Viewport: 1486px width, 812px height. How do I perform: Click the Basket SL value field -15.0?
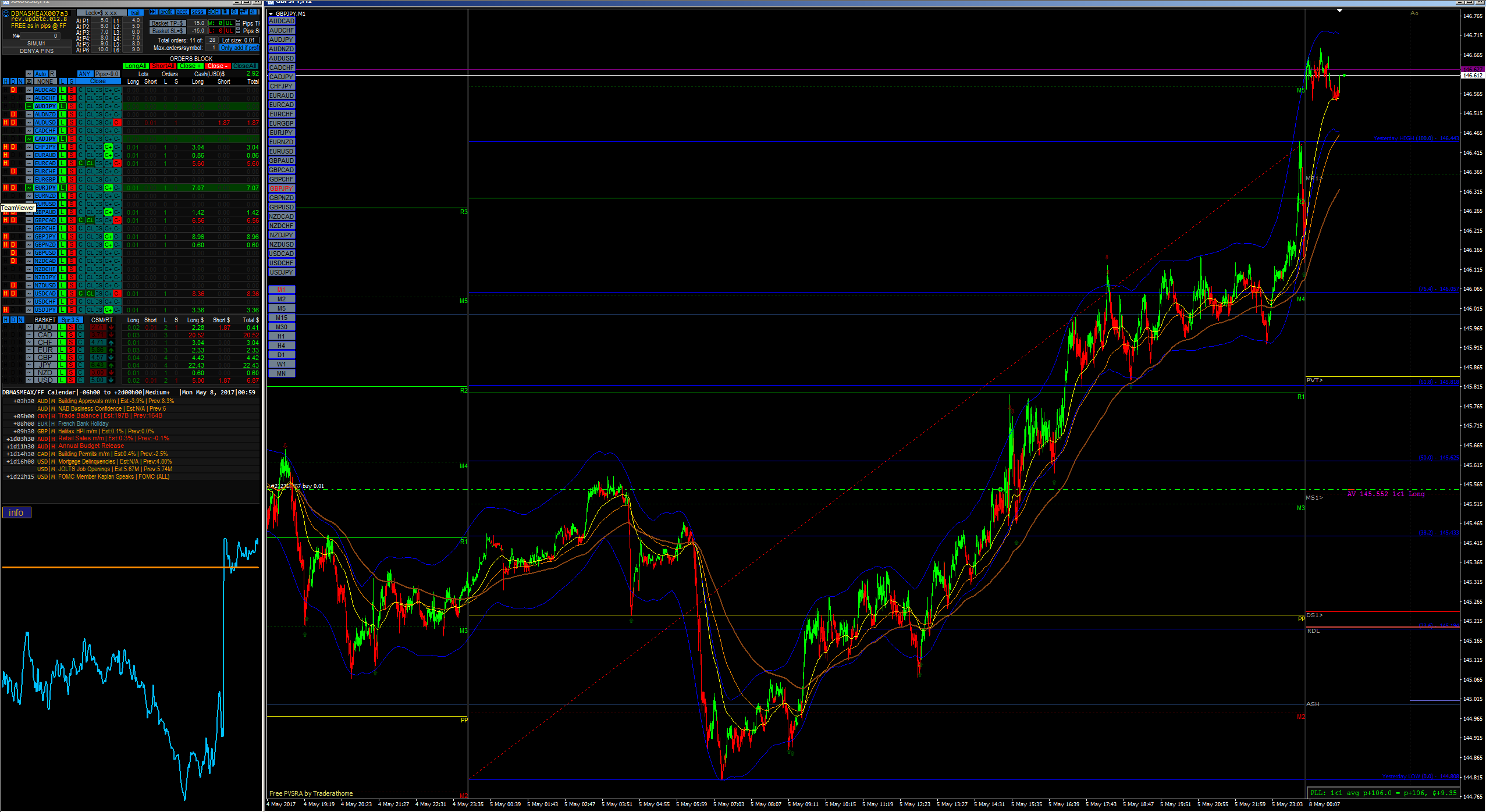197,31
